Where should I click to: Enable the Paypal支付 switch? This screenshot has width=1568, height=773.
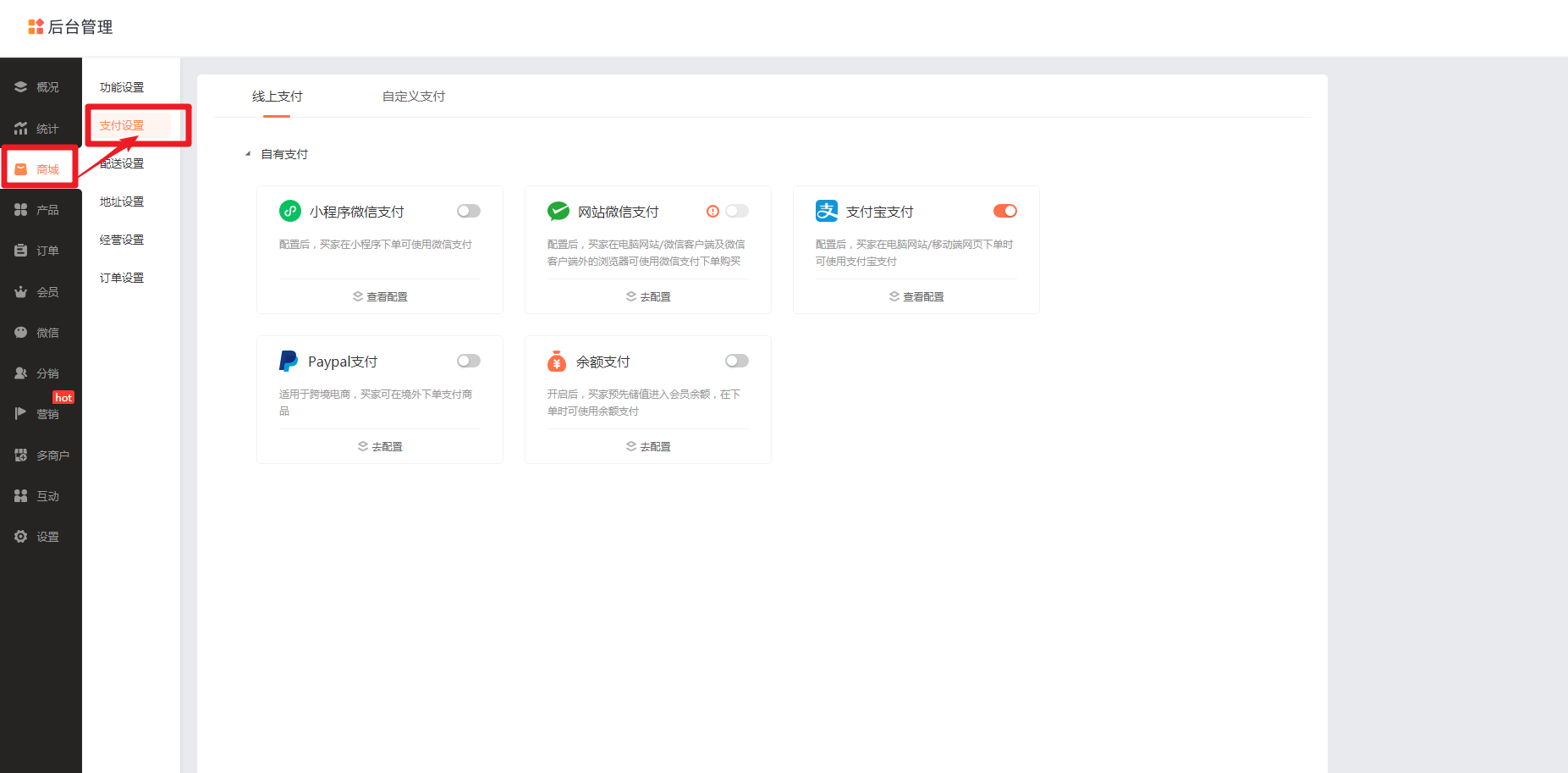coord(469,361)
